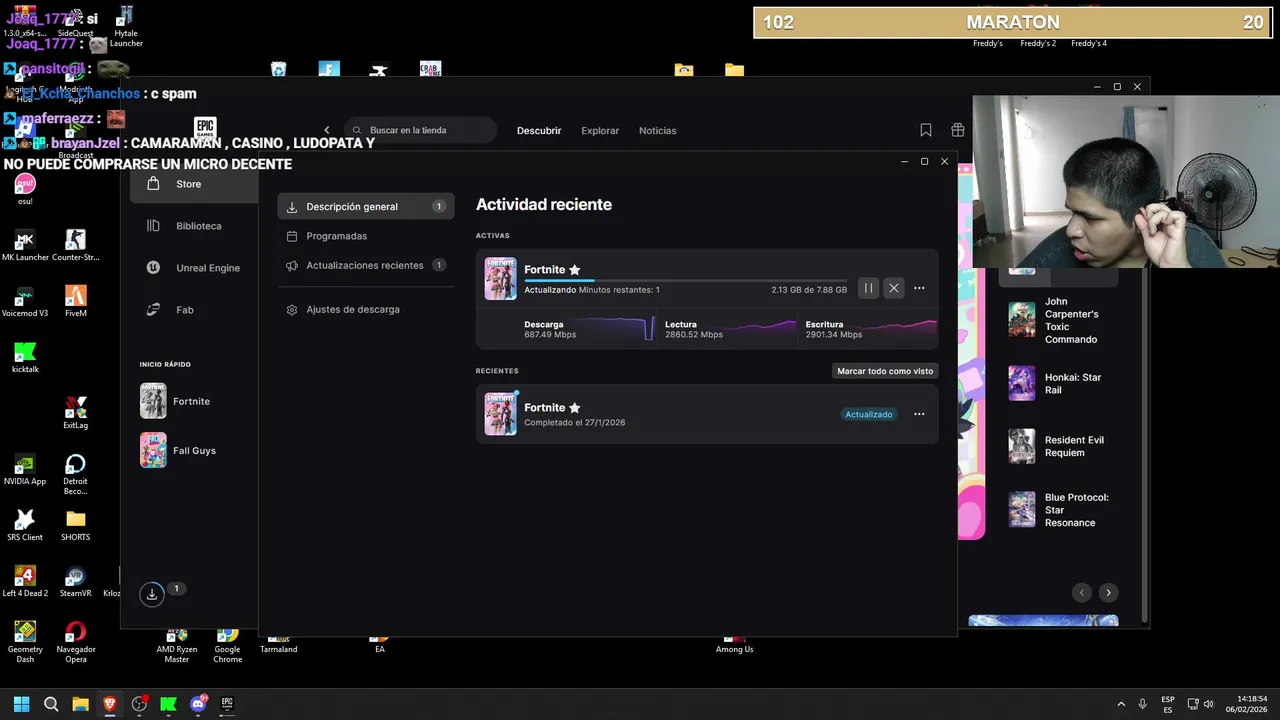The height and width of the screenshot is (720, 1280).
Task: Click the Actualizado status badge
Action: tap(869, 414)
